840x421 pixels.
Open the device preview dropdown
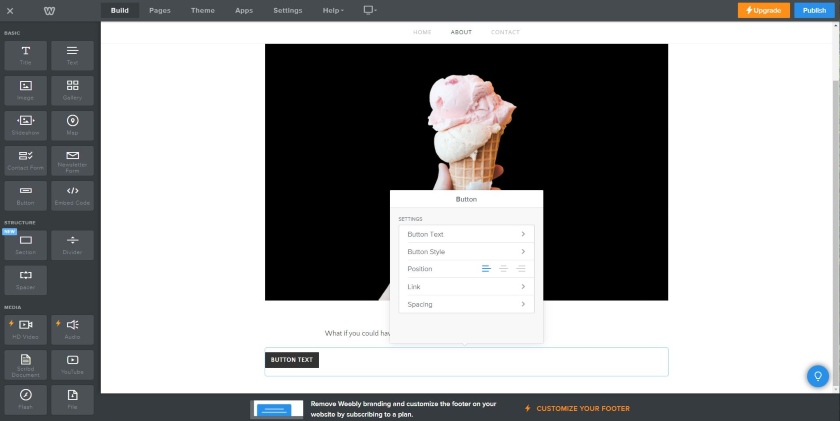click(x=370, y=10)
